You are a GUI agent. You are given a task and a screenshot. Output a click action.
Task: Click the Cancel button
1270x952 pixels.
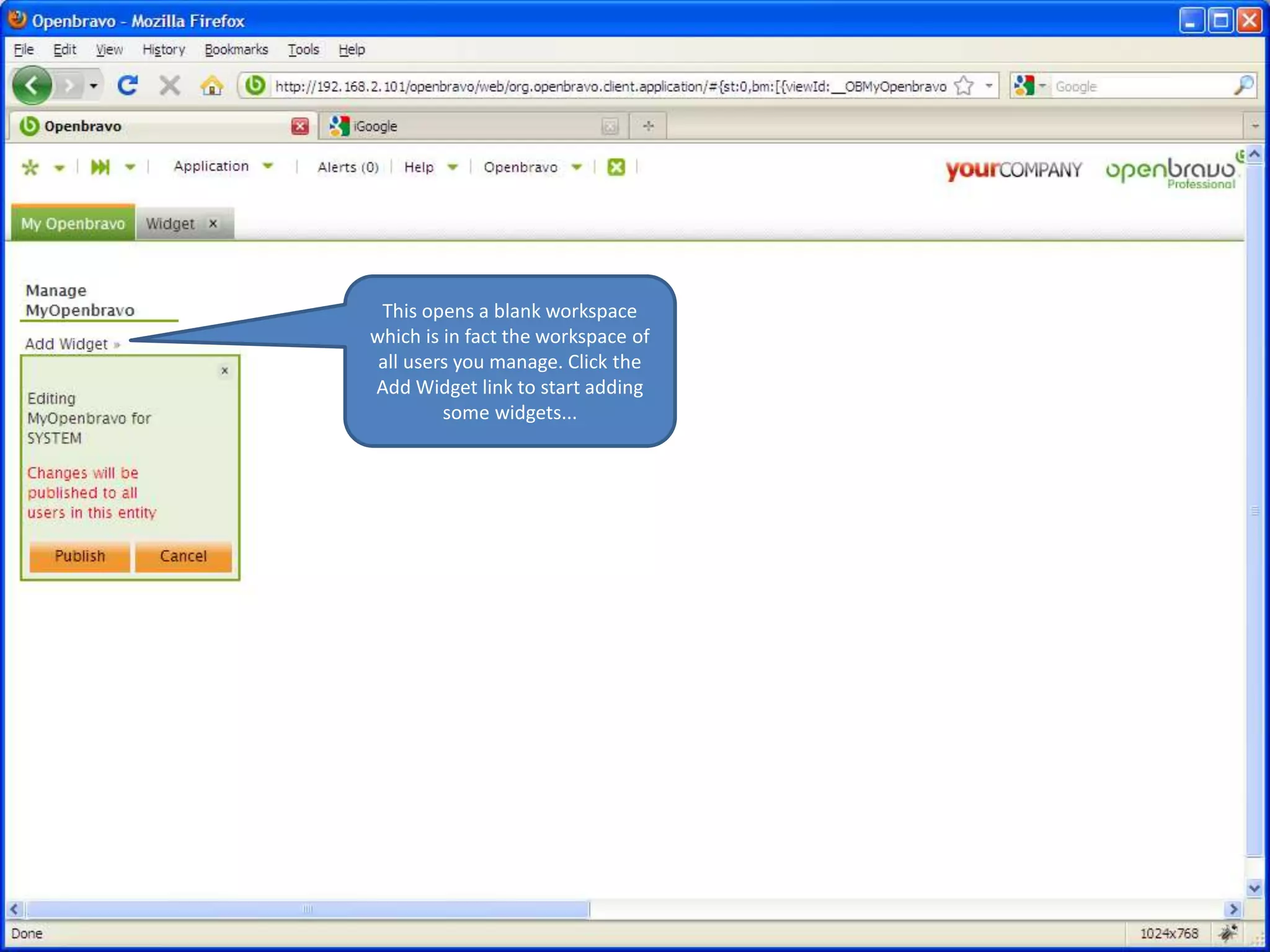184,556
